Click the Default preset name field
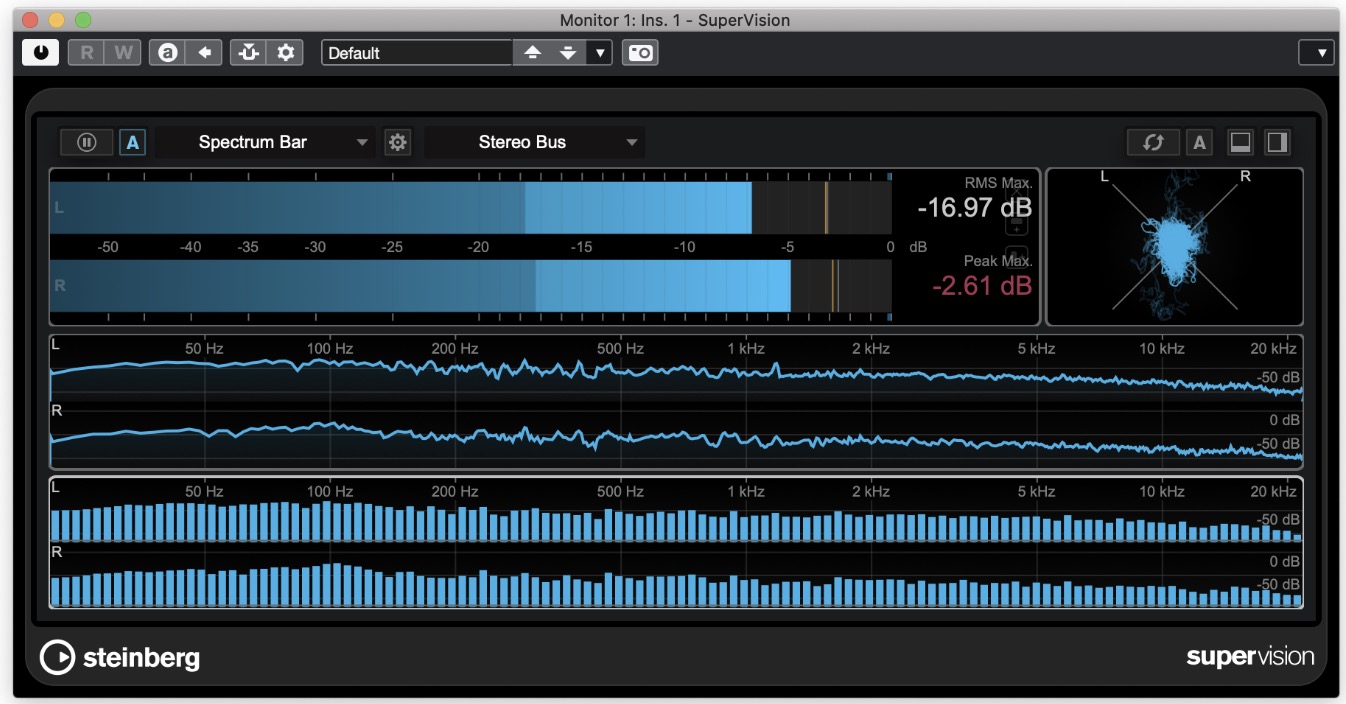Image resolution: width=1346 pixels, height=704 pixels. pos(417,53)
